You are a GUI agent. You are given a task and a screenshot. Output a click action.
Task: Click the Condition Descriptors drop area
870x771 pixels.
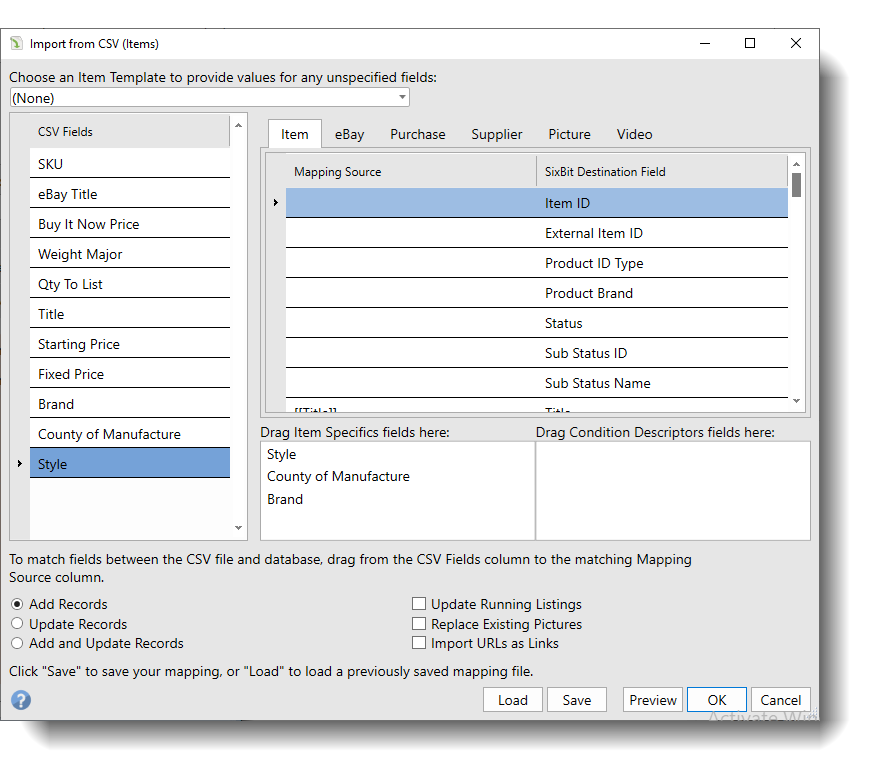pos(672,490)
